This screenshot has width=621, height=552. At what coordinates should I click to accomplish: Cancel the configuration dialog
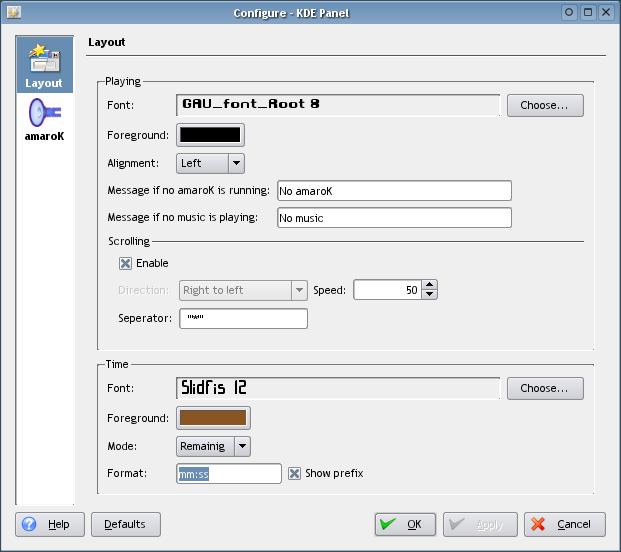pyautogui.click(x=565, y=524)
